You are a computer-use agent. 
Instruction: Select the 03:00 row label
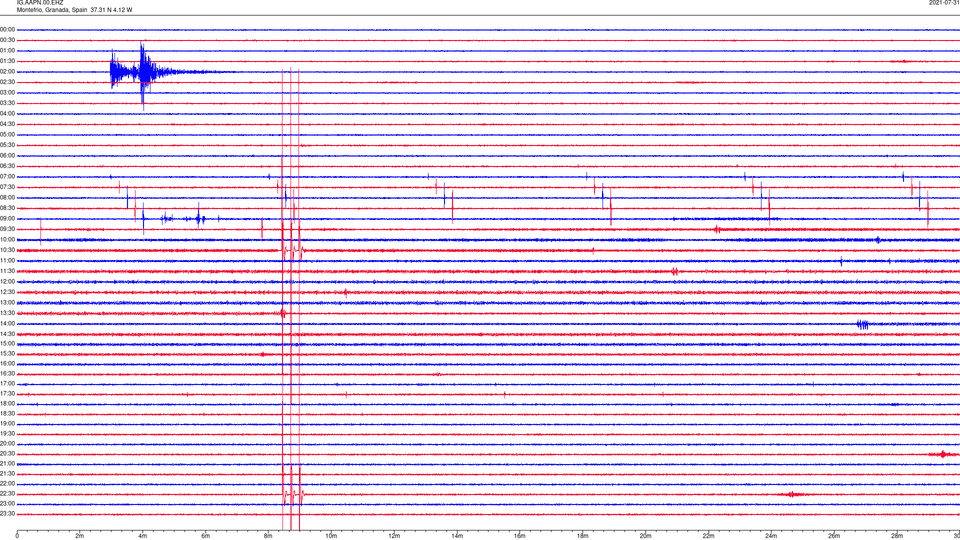point(7,92)
